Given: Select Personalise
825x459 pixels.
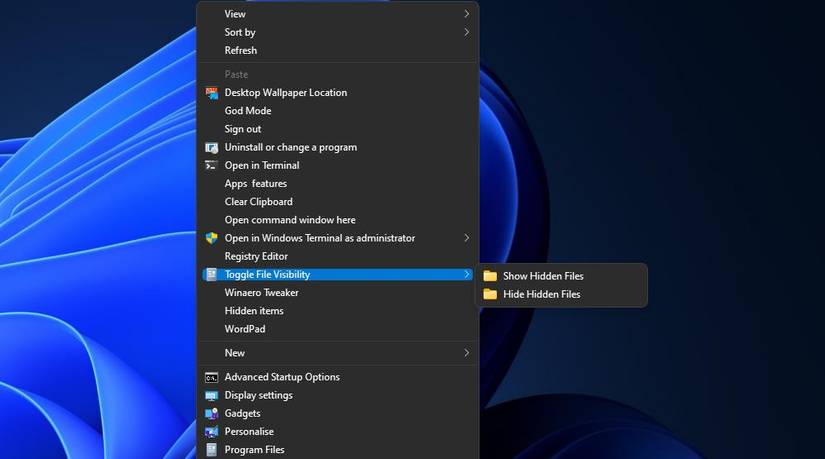Looking at the screenshot, I should 338,432.
